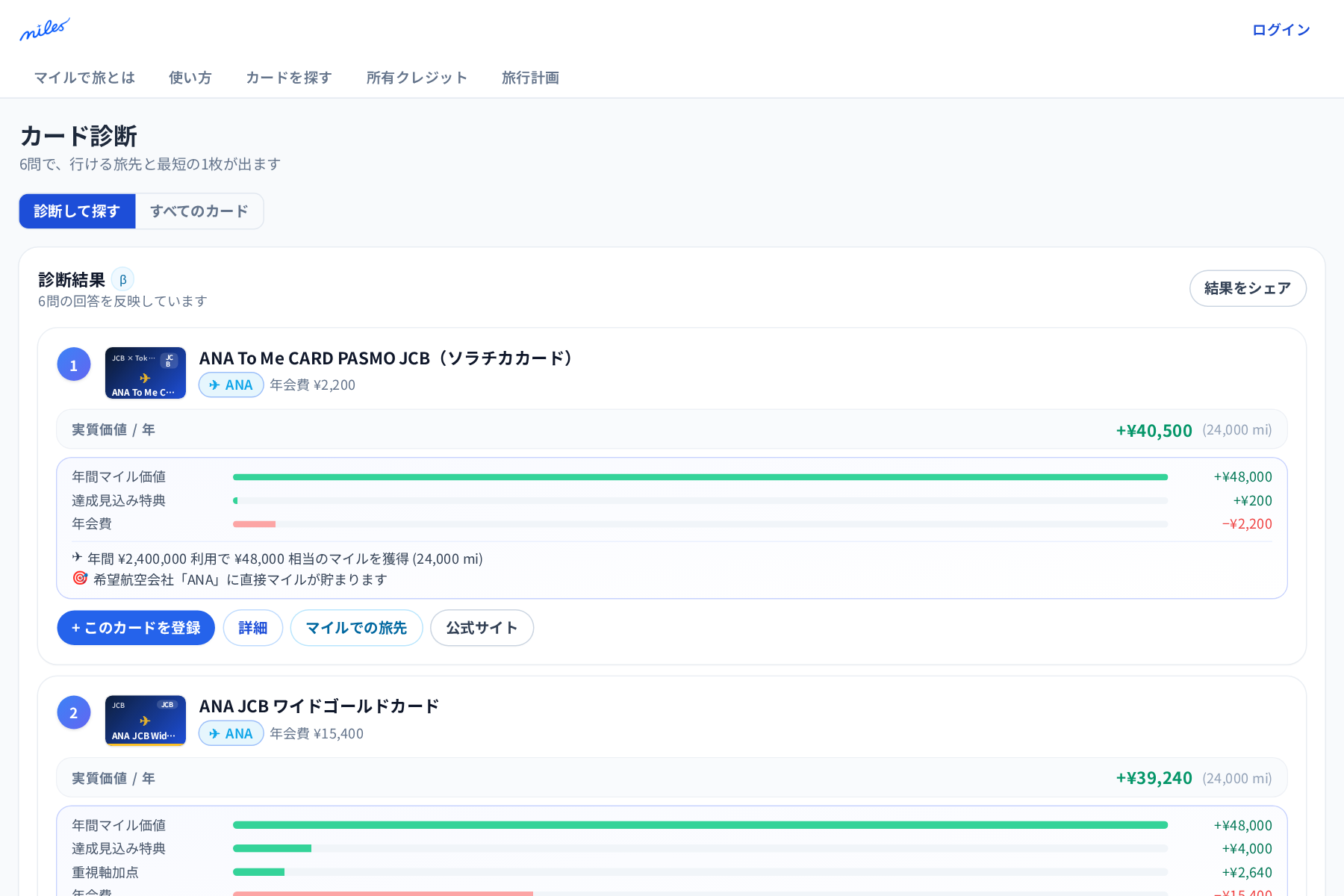Viewport: 1344px width, 896px height.
Task: Click the 年会費 red bar for ソラチカカード
Action: pyautogui.click(x=254, y=524)
